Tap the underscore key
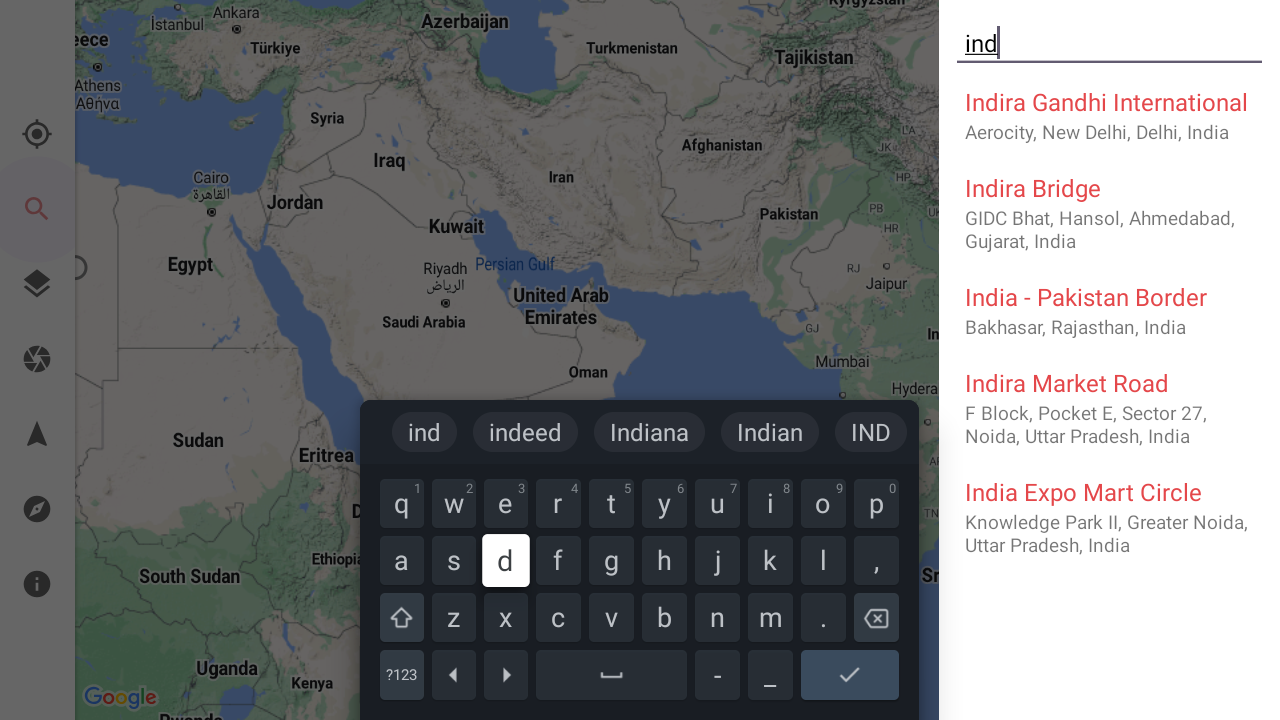 pyautogui.click(x=770, y=675)
